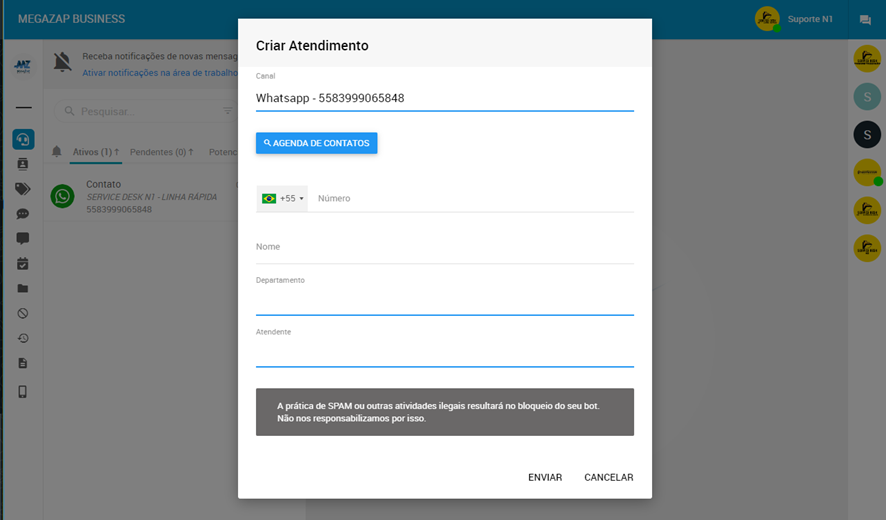
Task: Click the muted notification bell icon
Action: click(62, 63)
